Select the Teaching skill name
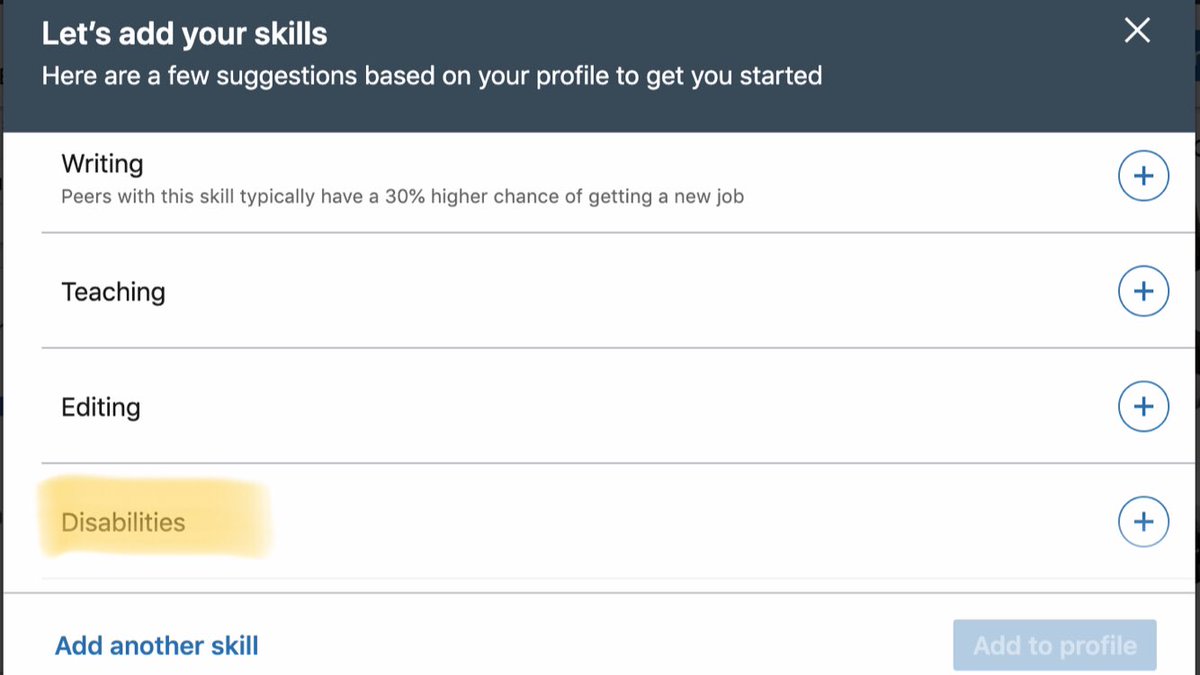The image size is (1200, 675). pos(113,292)
